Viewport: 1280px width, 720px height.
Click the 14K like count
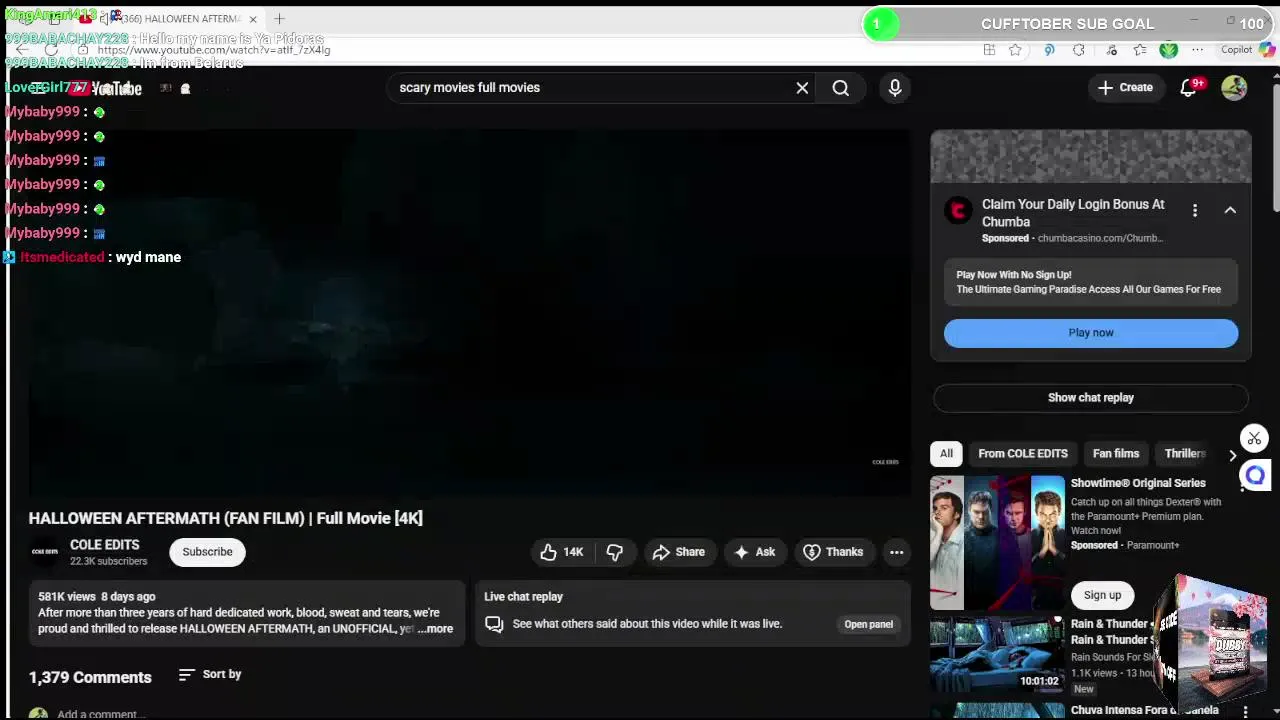tap(573, 552)
